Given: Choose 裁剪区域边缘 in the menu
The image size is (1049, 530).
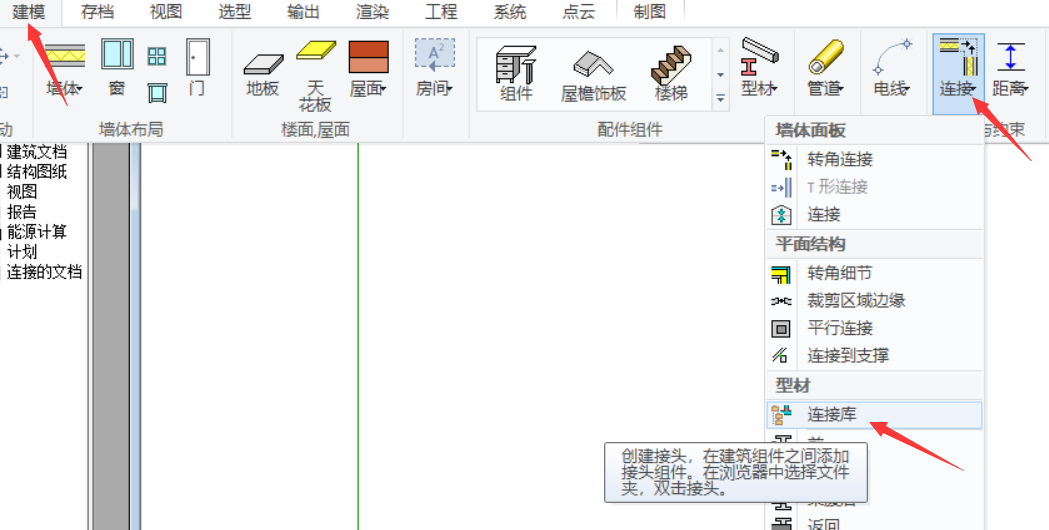Looking at the screenshot, I should click(x=874, y=300).
